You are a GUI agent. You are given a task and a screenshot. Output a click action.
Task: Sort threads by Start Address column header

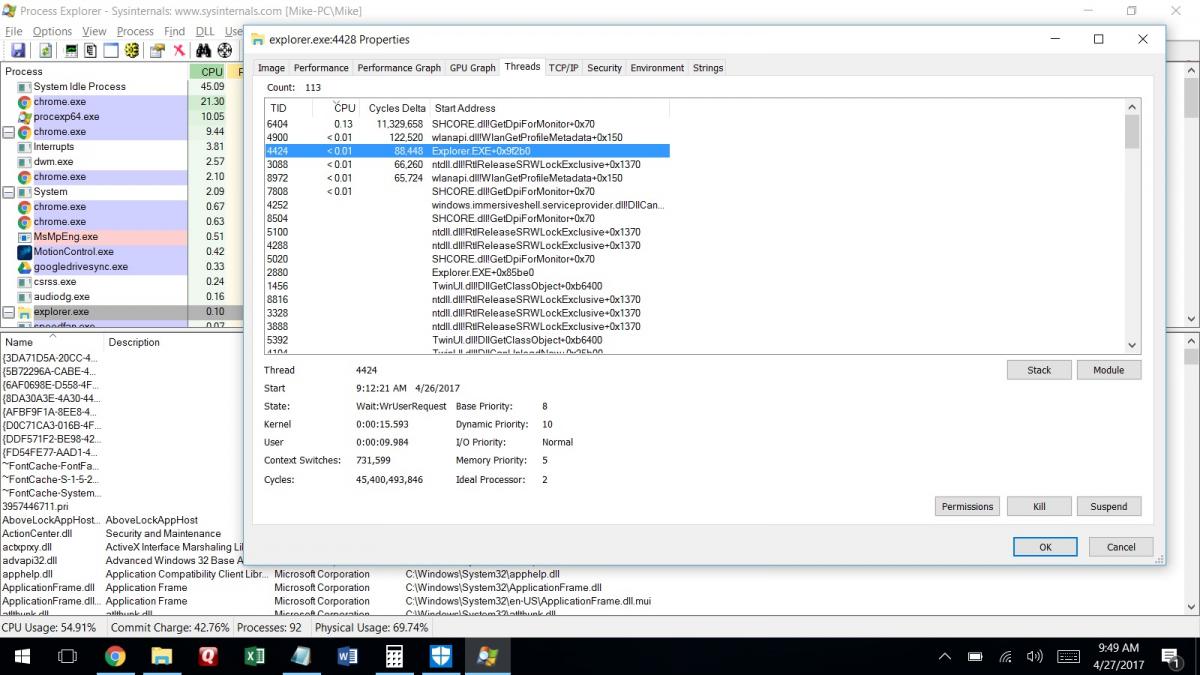pos(549,108)
